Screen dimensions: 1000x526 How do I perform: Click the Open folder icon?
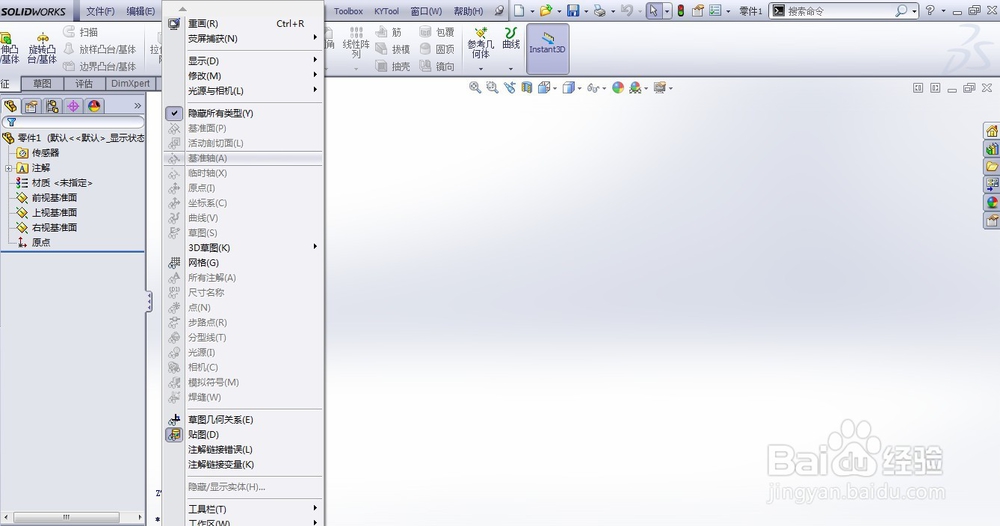click(545, 11)
